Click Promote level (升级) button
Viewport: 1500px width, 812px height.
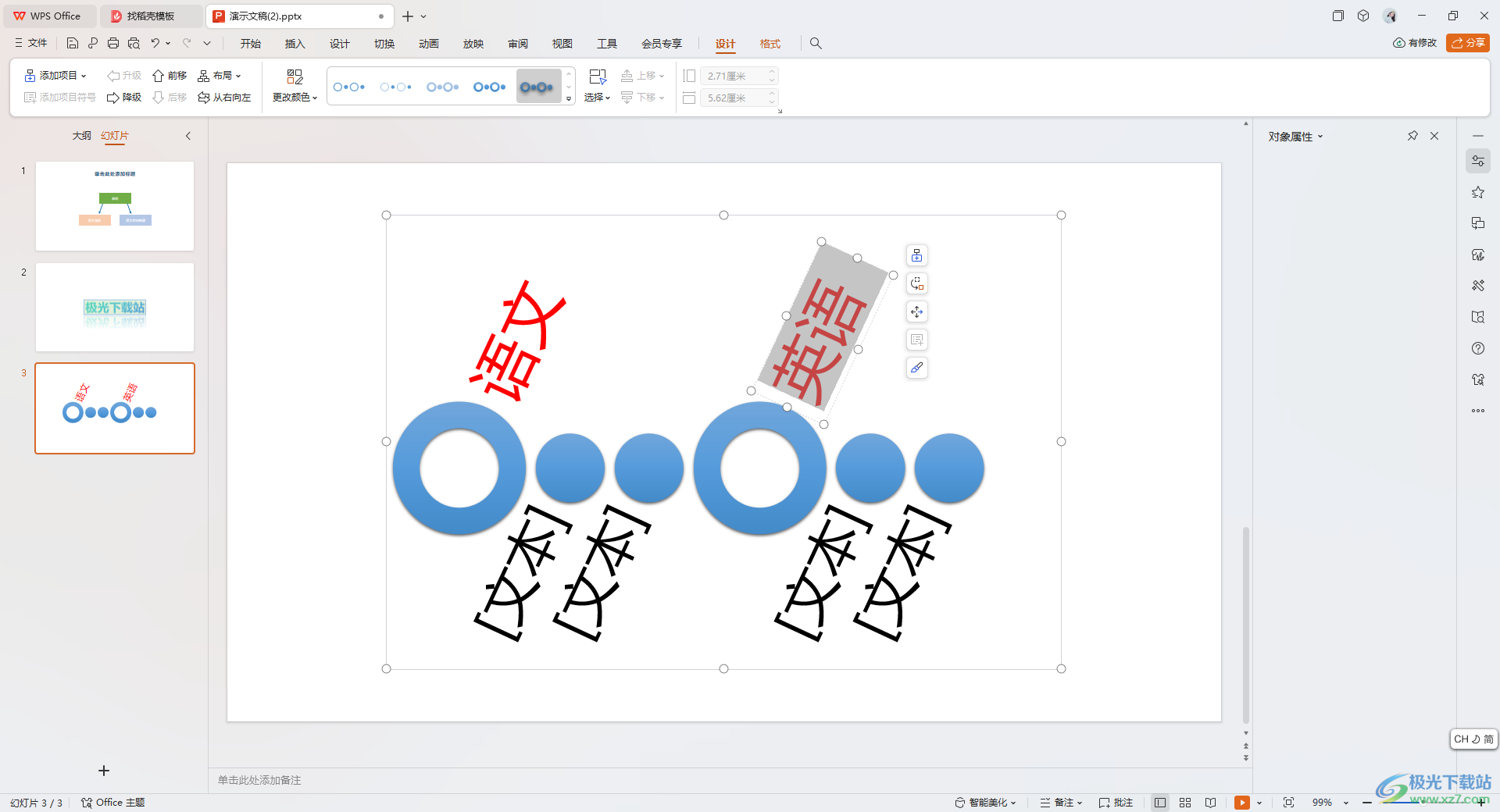[x=124, y=76]
